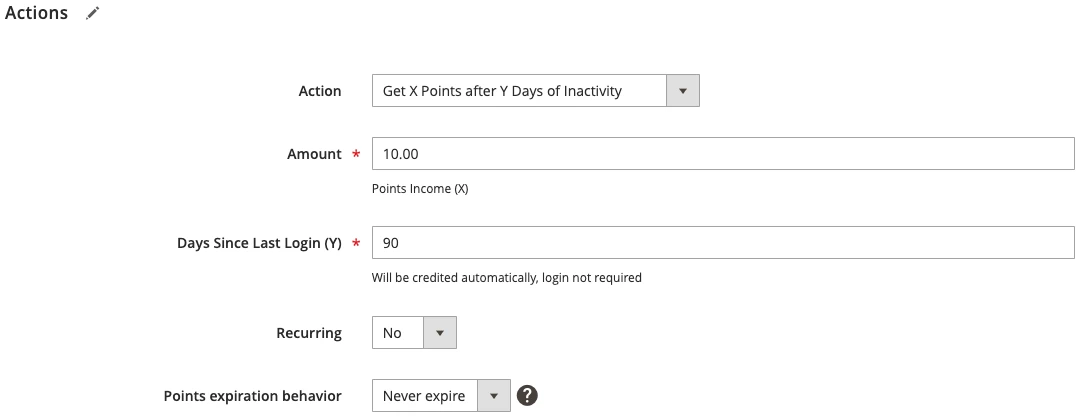Click the Points Income (X) hint text

[420, 188]
